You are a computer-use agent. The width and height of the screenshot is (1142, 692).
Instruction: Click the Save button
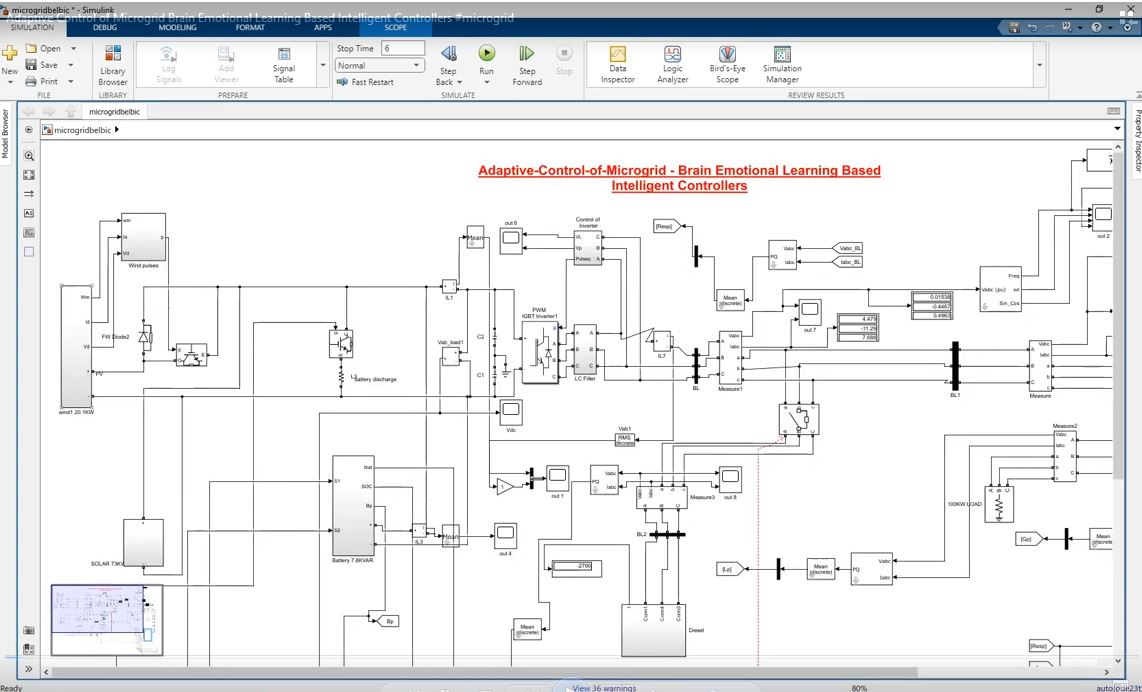tap(42, 65)
